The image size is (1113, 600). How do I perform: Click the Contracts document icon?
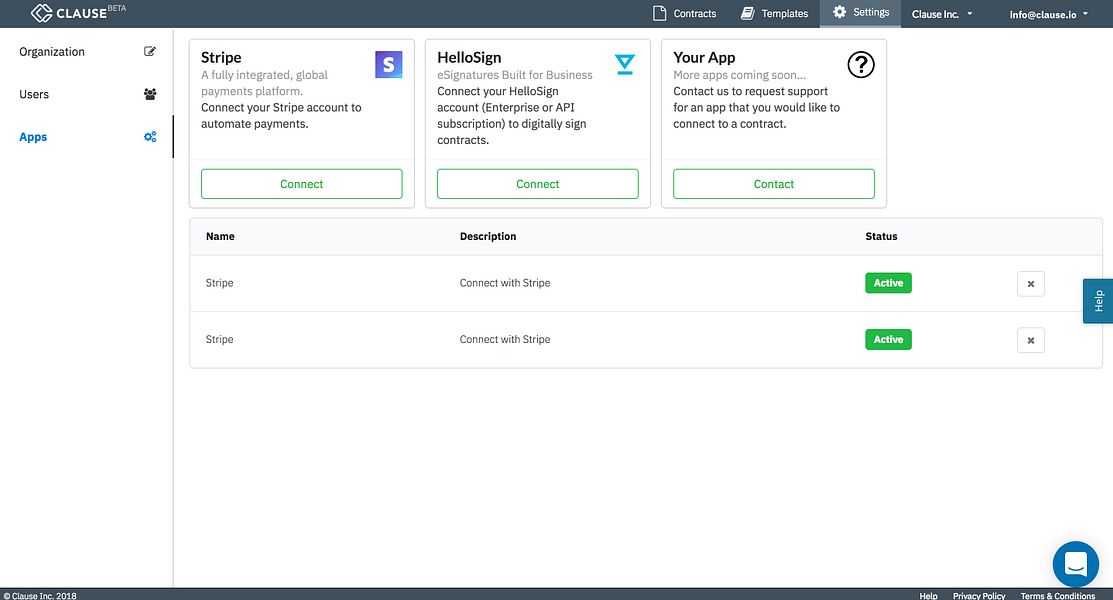659,13
